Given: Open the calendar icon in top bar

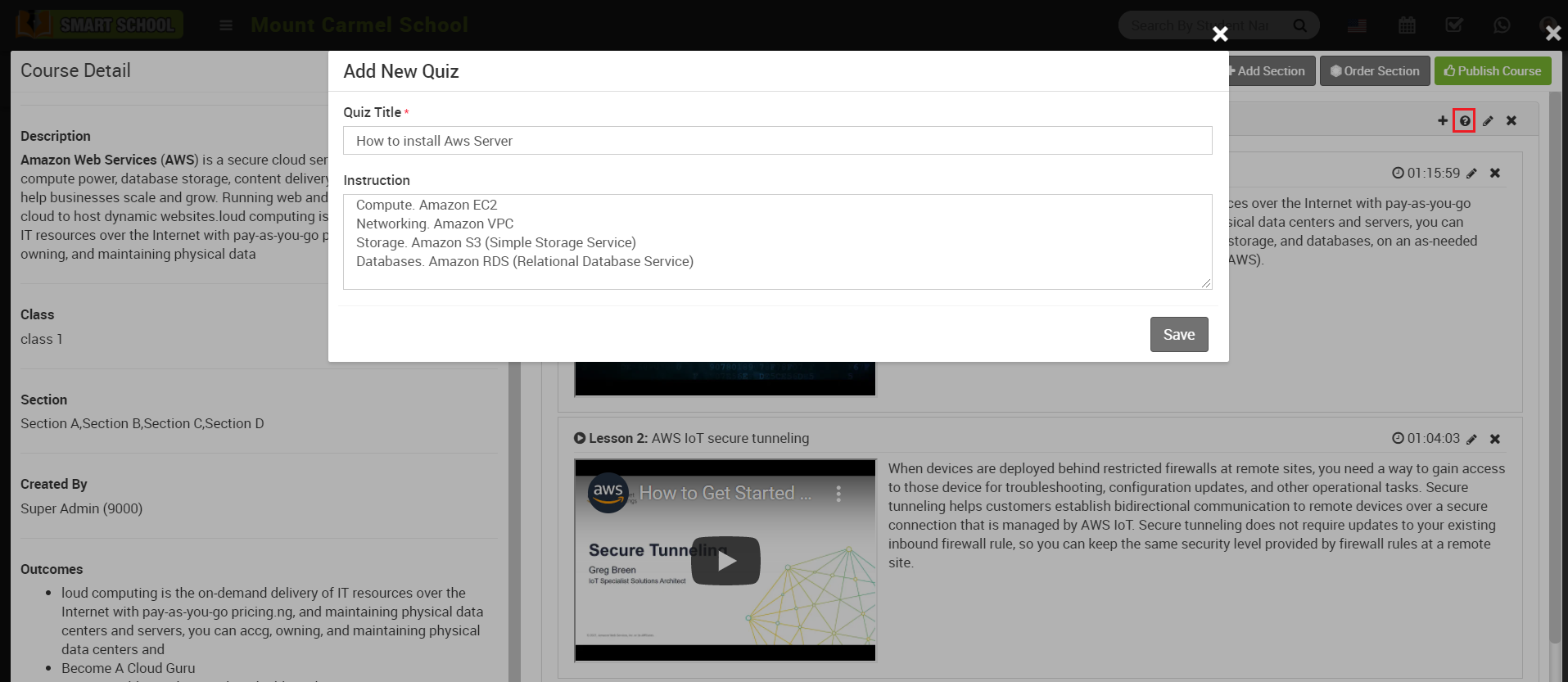Looking at the screenshot, I should 1407,25.
